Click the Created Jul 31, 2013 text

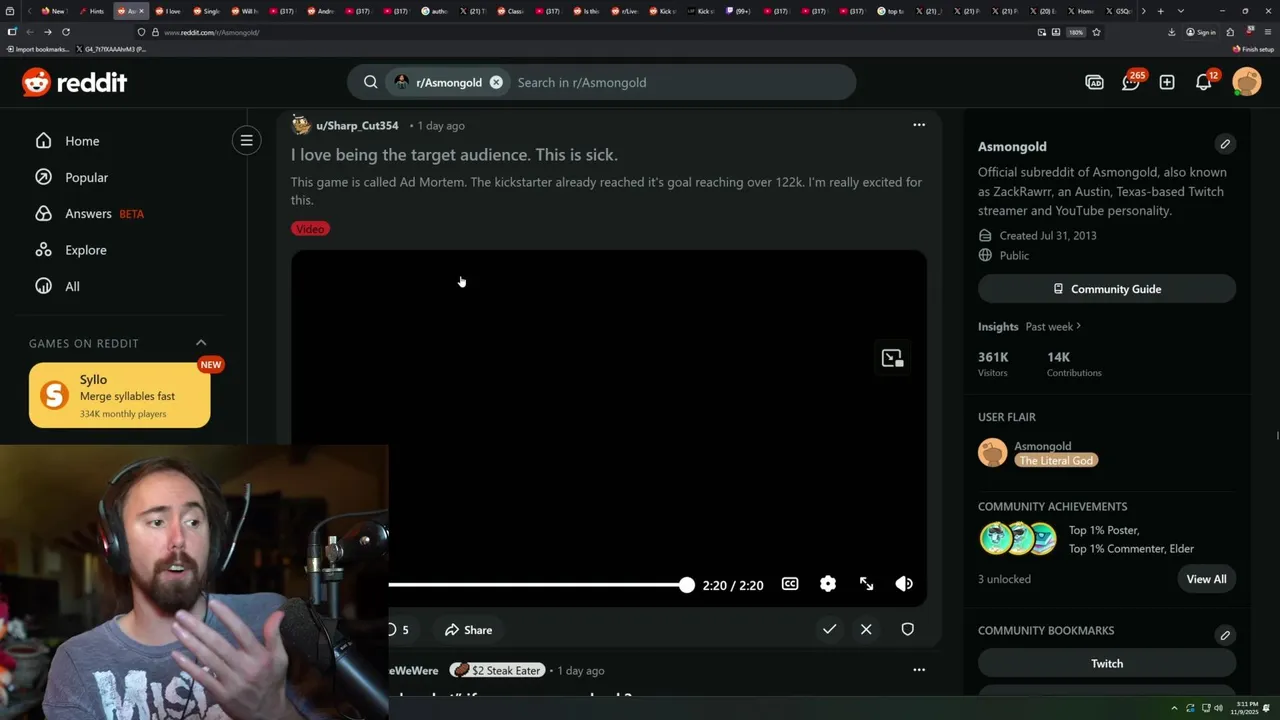1048,236
